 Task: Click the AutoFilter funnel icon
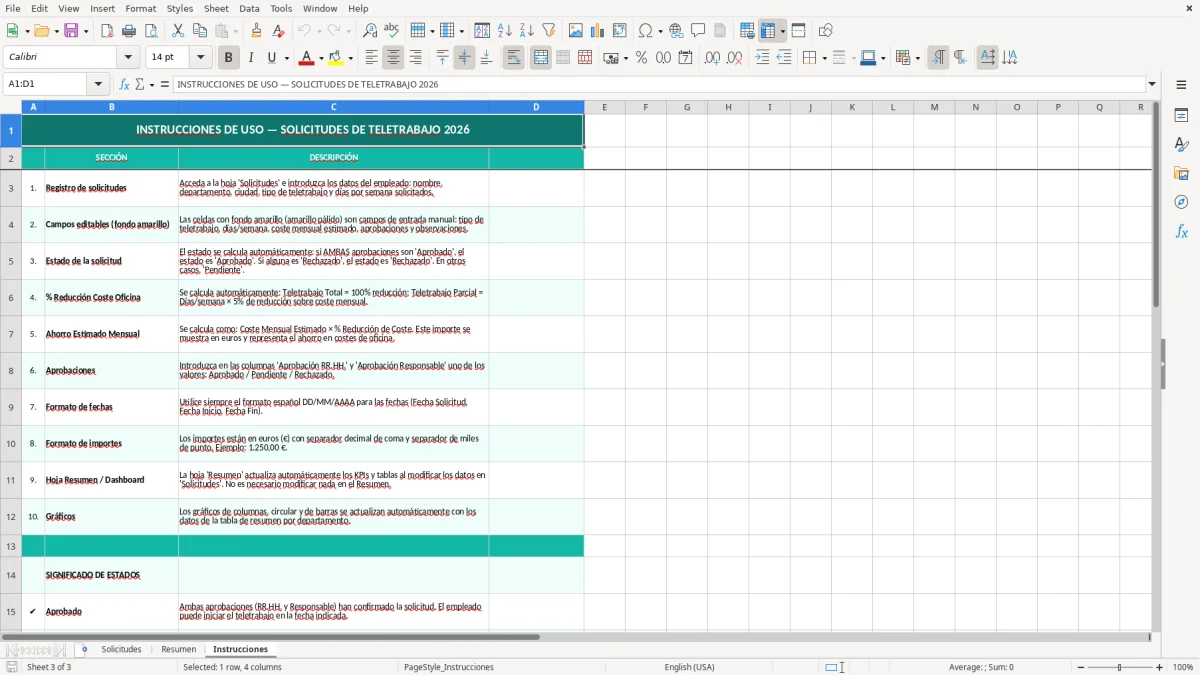(549, 31)
